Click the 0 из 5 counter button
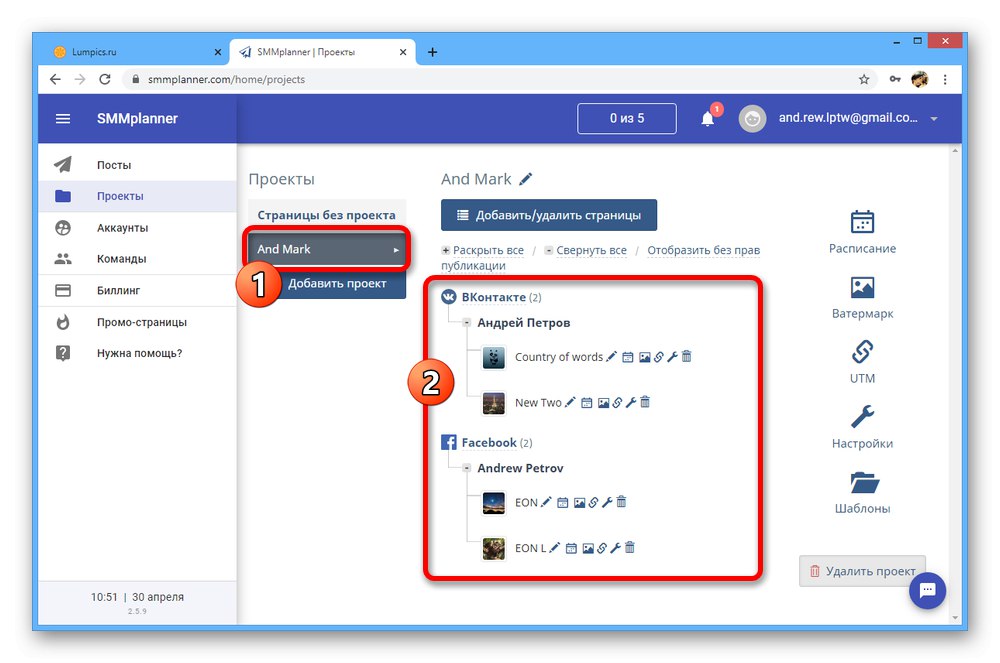 [626, 119]
